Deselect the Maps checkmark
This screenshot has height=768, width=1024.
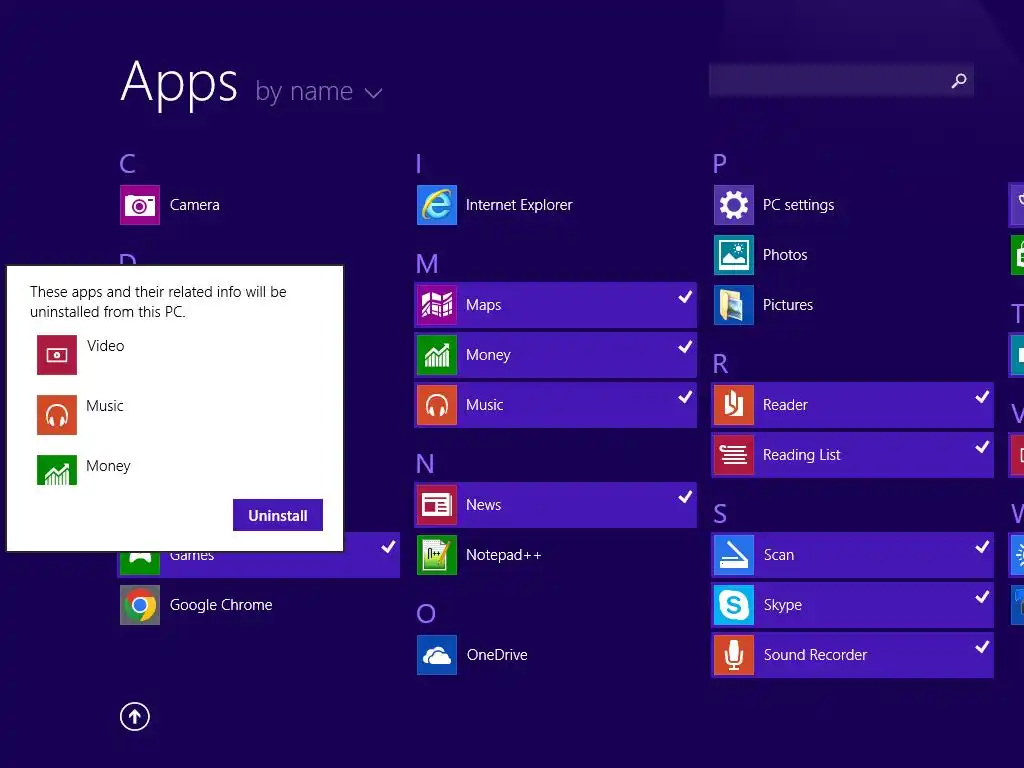(685, 297)
